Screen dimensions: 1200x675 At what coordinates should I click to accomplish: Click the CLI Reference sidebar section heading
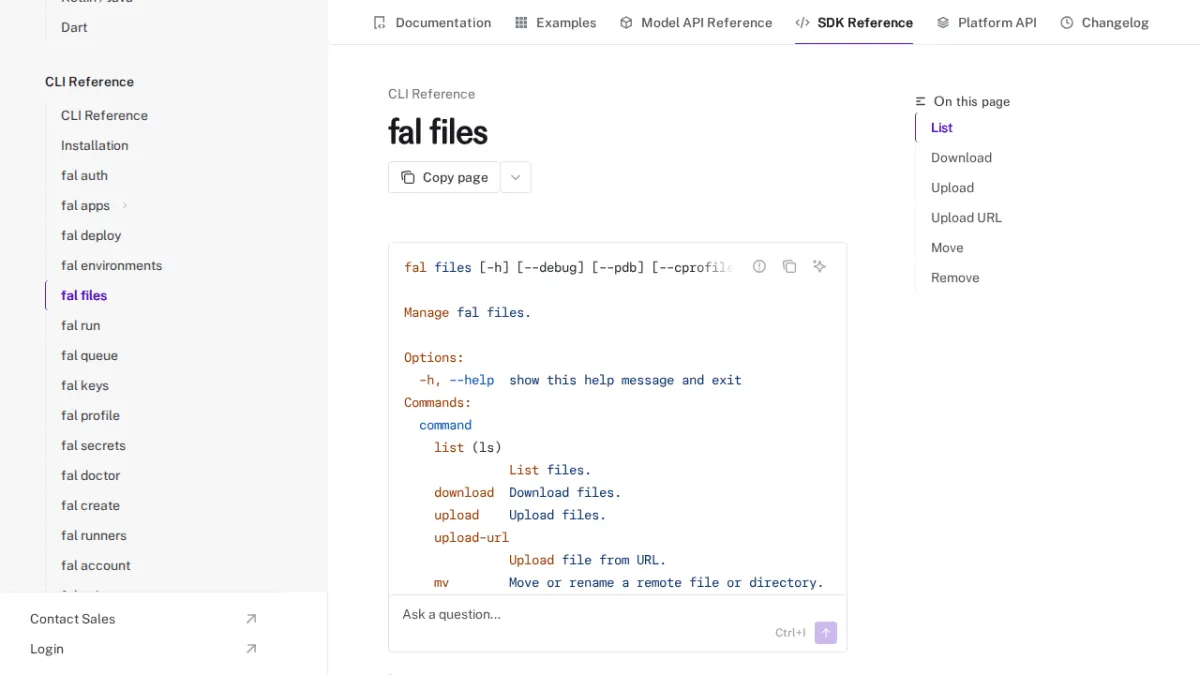(89, 81)
